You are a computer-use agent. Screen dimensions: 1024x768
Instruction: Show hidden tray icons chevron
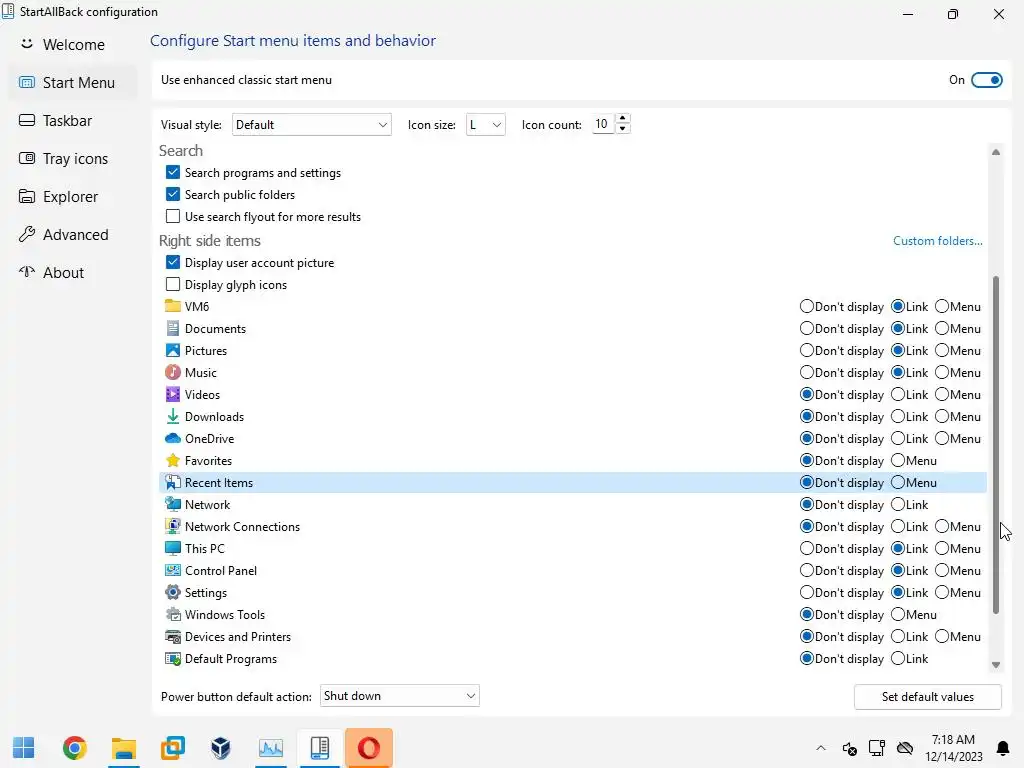click(x=821, y=748)
